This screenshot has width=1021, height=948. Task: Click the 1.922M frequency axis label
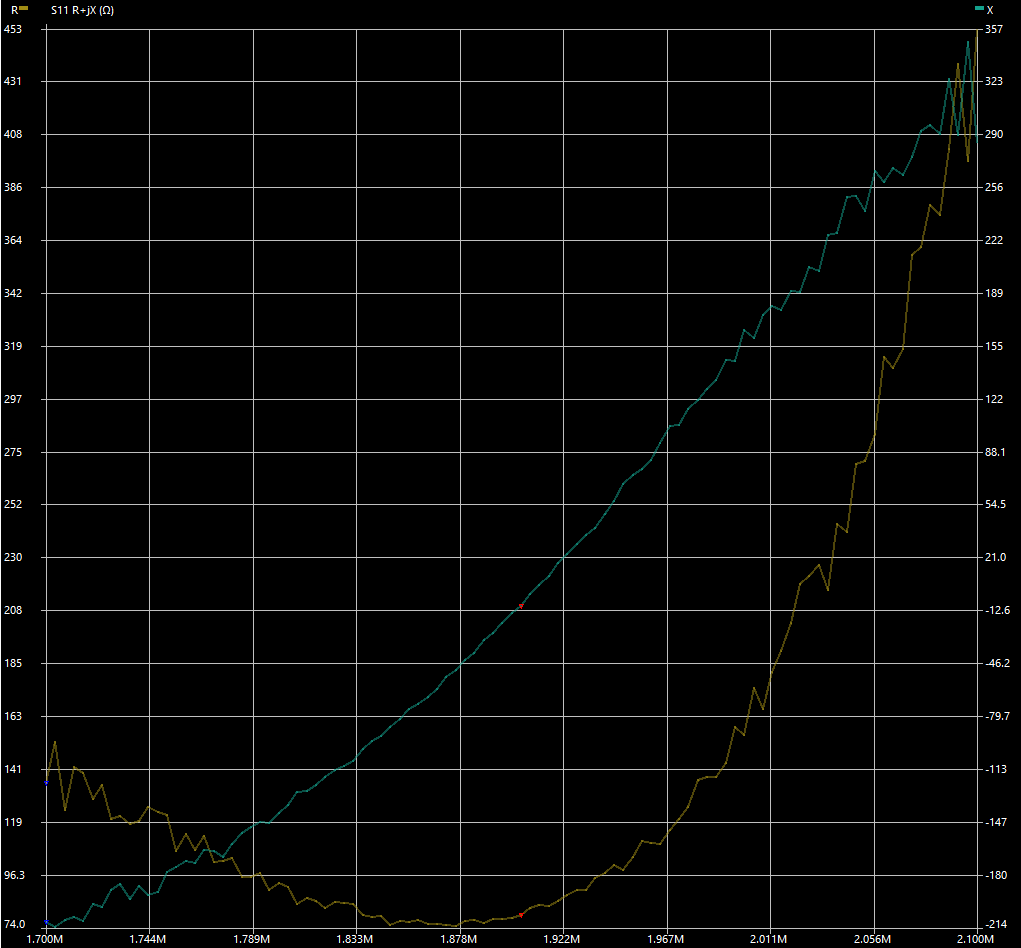click(562, 940)
